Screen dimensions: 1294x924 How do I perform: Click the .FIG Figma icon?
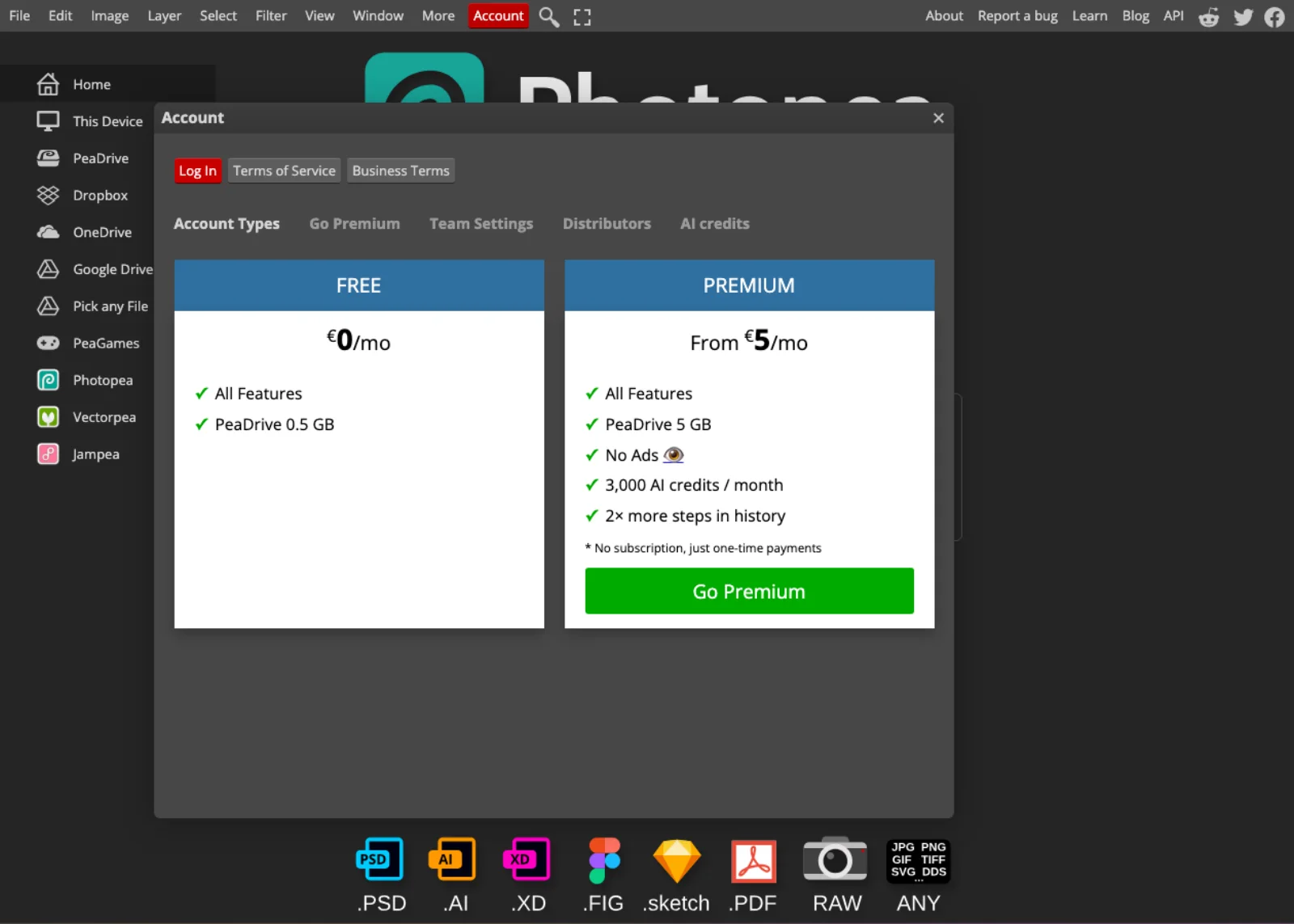click(604, 860)
